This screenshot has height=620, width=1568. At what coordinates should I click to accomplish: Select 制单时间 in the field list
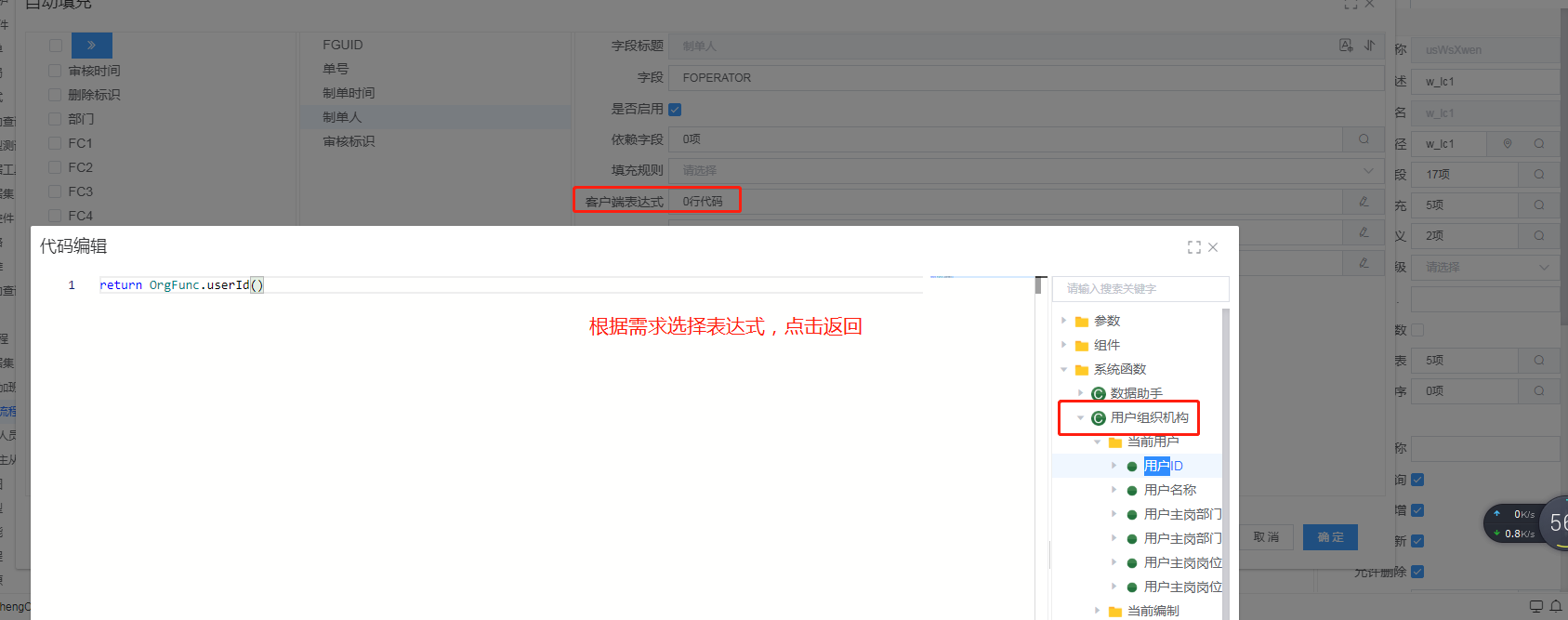[349, 93]
